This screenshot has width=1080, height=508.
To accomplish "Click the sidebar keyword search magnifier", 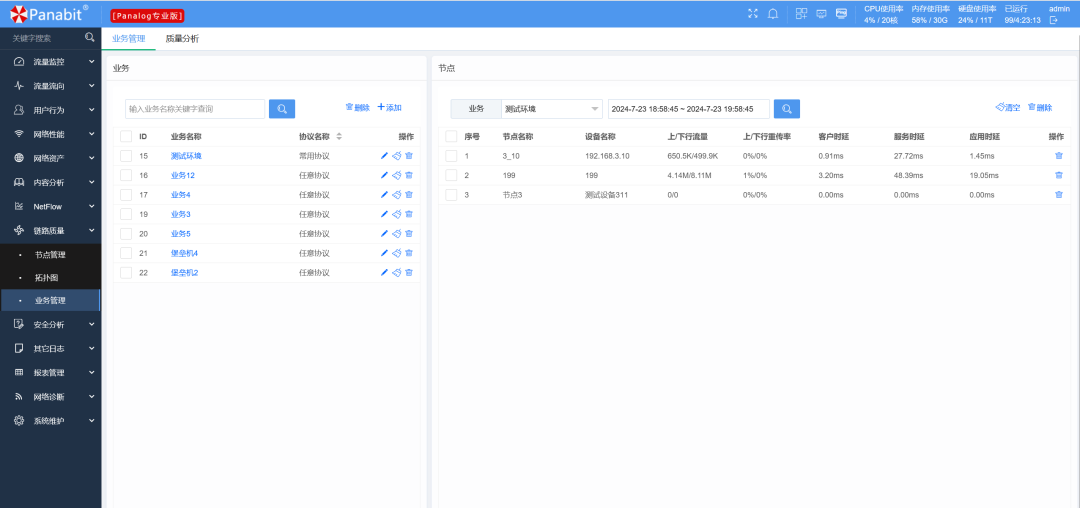I will click(90, 37).
